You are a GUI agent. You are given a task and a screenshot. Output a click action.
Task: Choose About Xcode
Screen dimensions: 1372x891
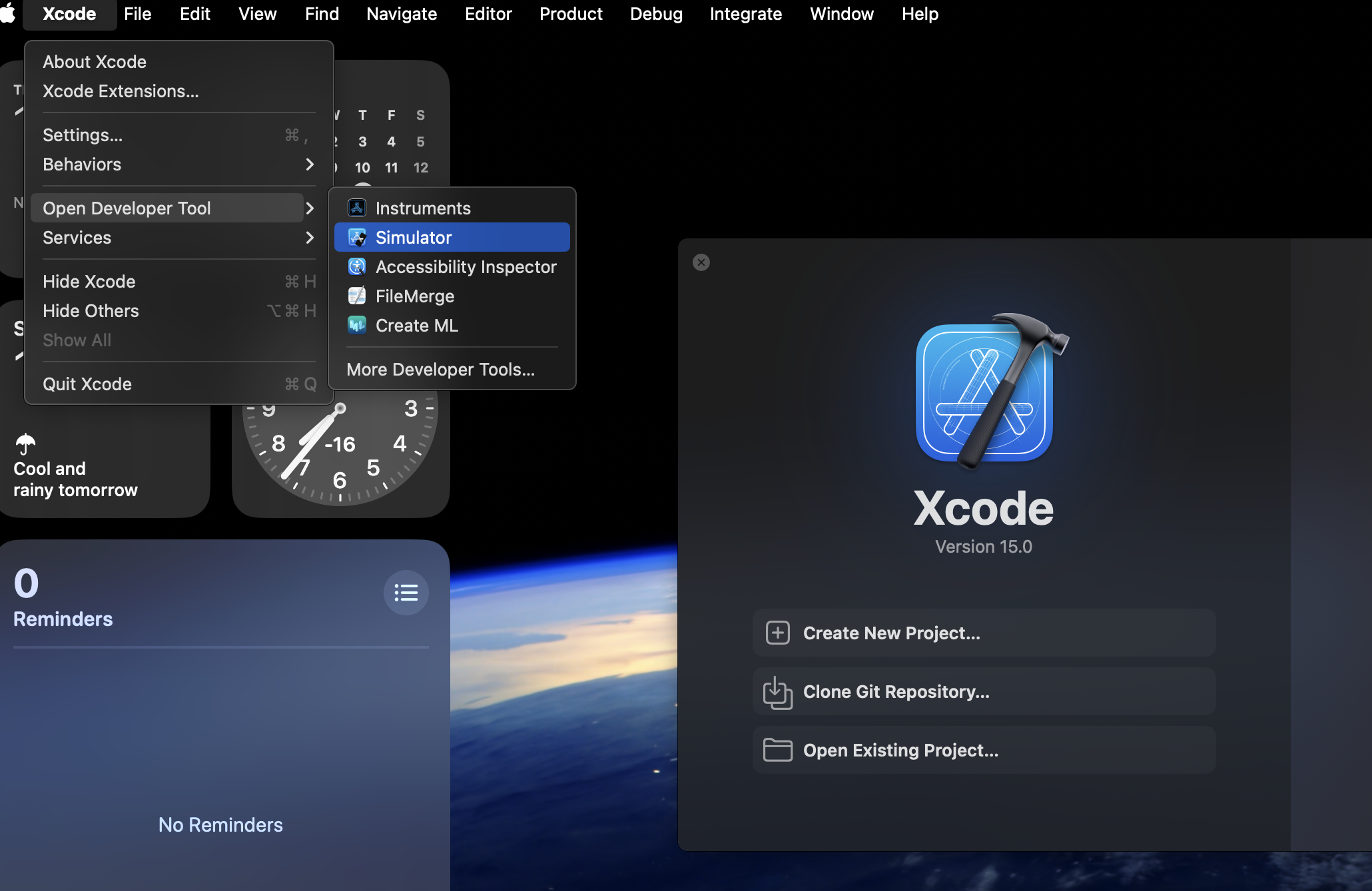click(x=178, y=61)
